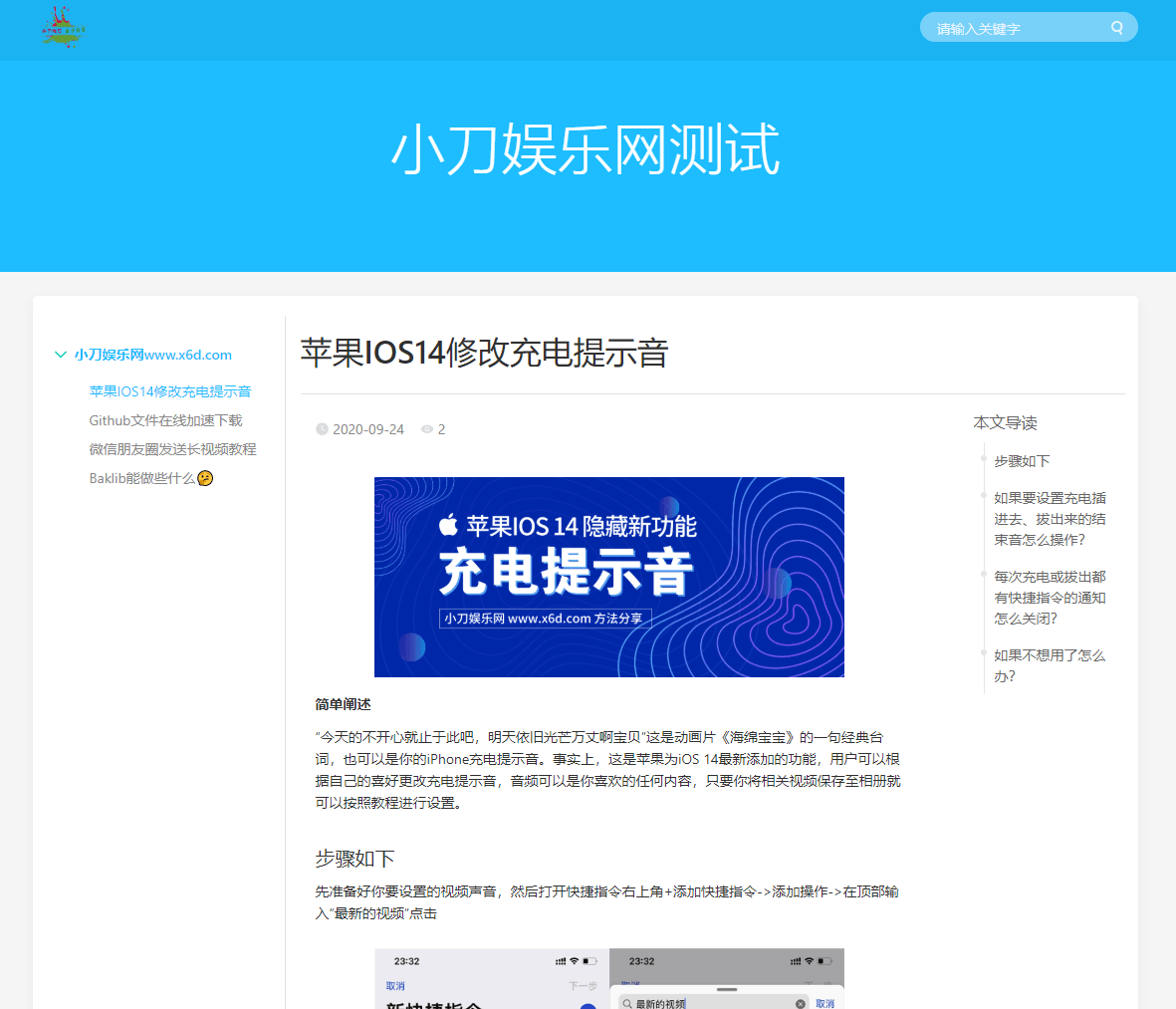This screenshot has width=1176, height=1009.
Task: Jump to 步骤如下 in table of contents
Action: point(1022,461)
